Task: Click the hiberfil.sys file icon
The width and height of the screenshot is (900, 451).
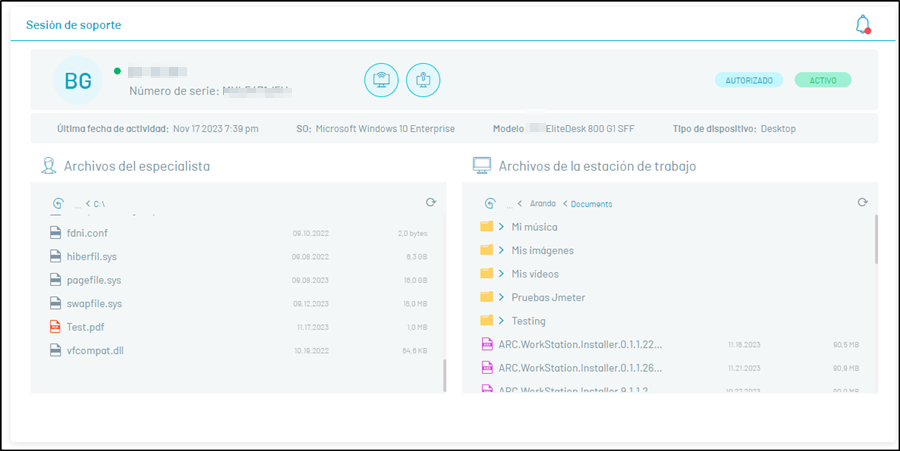Action: [55, 256]
